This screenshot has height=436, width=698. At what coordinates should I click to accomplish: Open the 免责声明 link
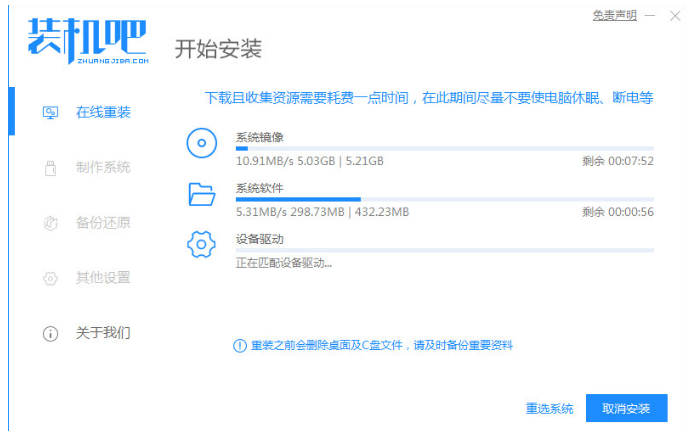coord(613,15)
